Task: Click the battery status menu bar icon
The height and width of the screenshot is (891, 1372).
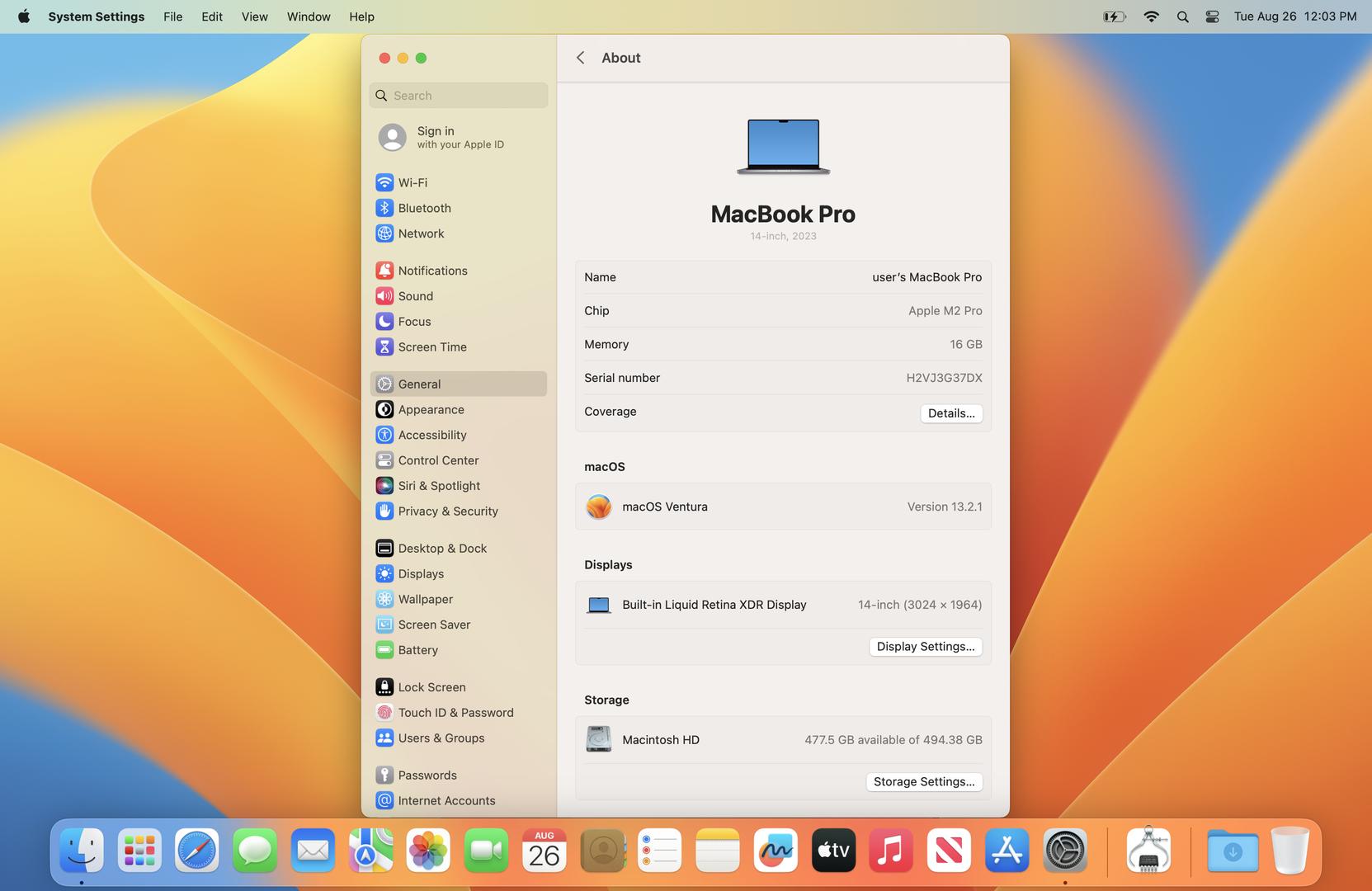Action: click(x=1115, y=16)
